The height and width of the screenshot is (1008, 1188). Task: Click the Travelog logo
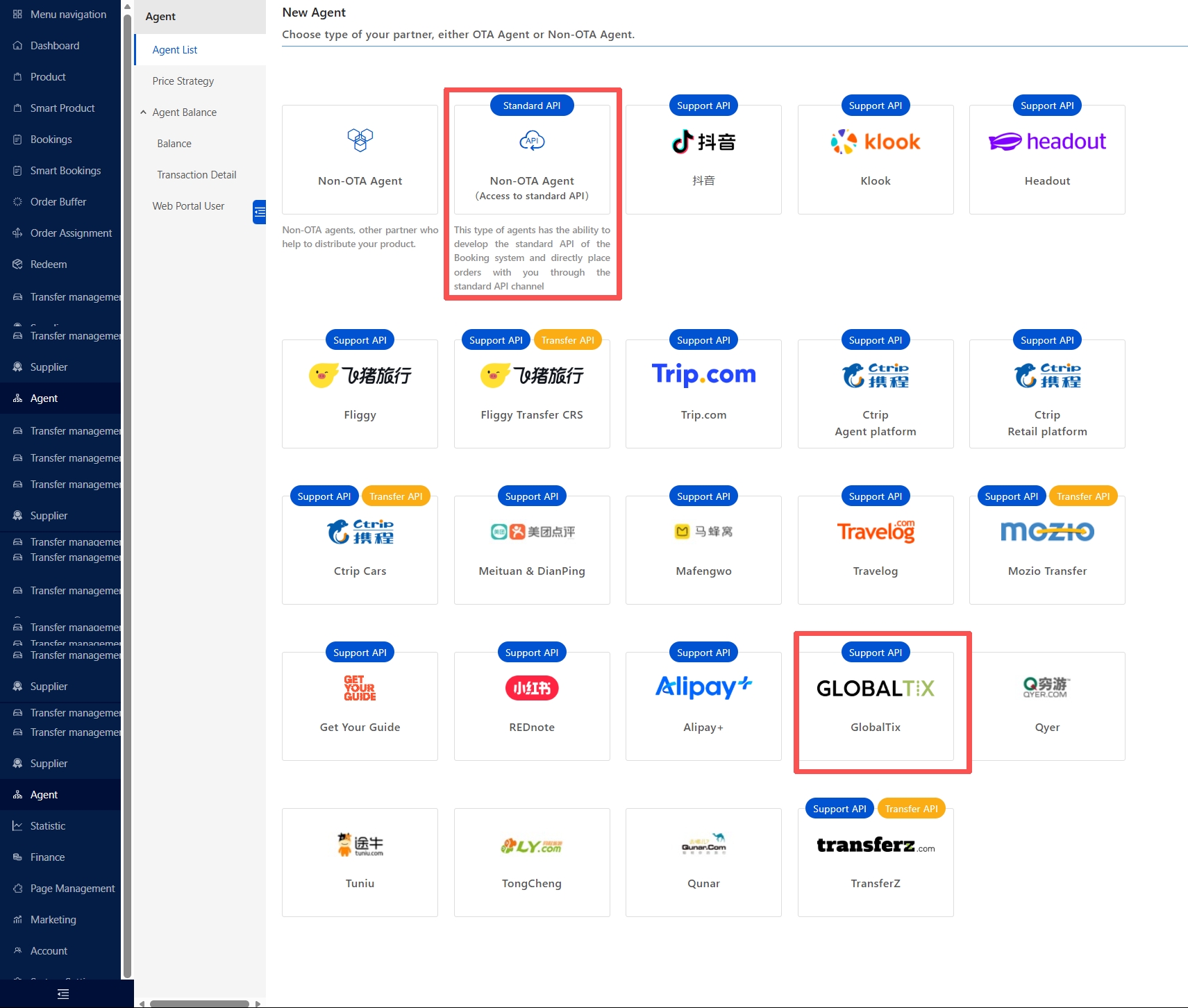point(876,532)
